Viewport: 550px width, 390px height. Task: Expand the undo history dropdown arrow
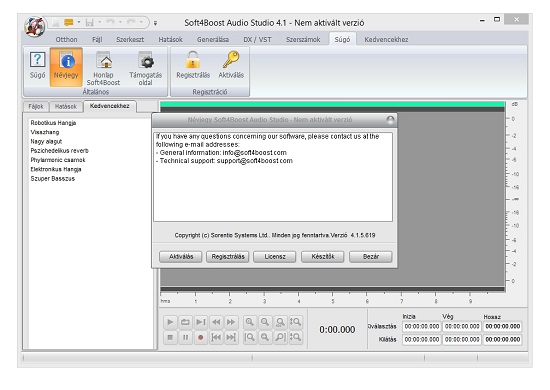point(120,22)
